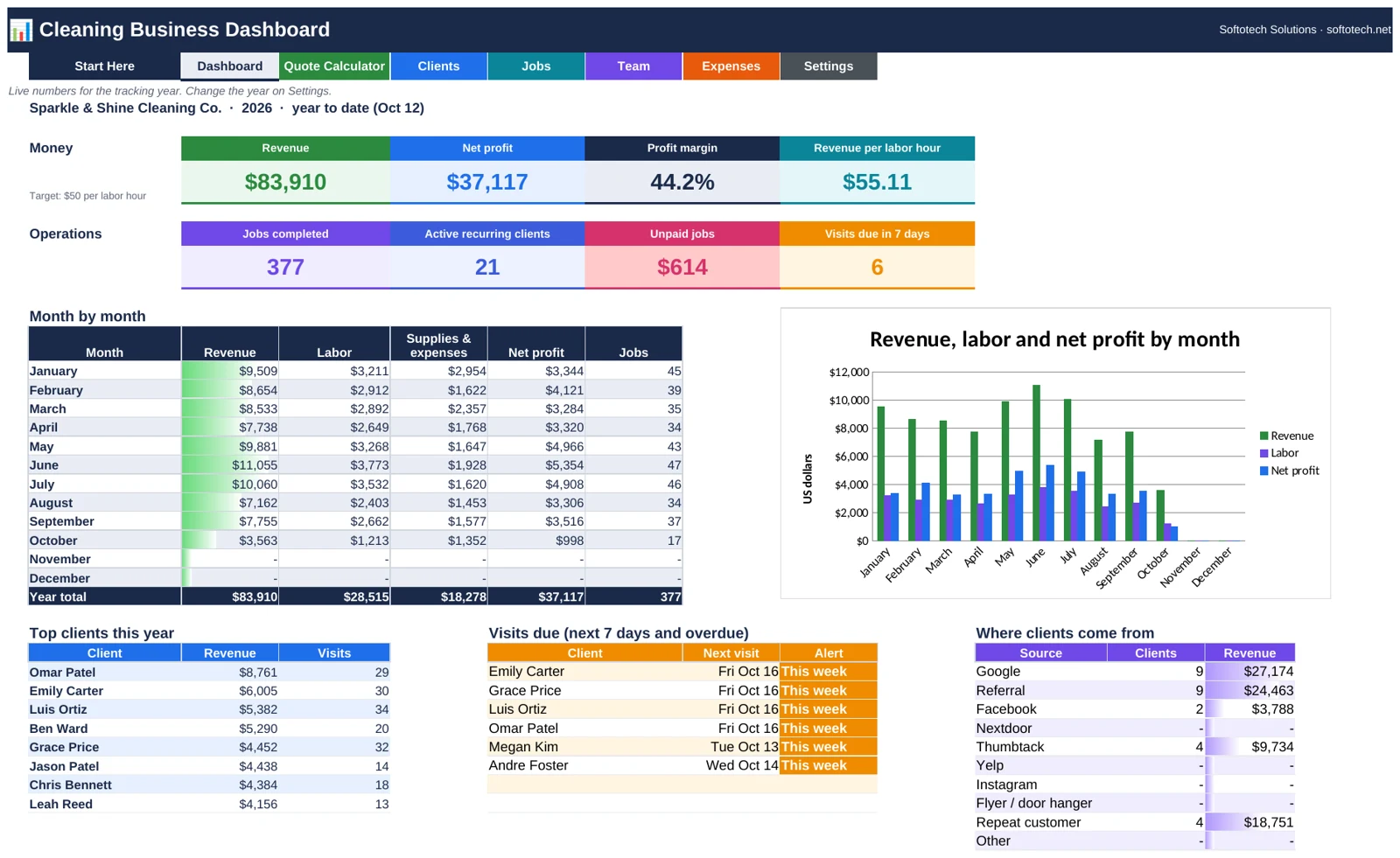1400x858 pixels.
Task: Select June revenue cell $11,055
Action: click(230, 465)
